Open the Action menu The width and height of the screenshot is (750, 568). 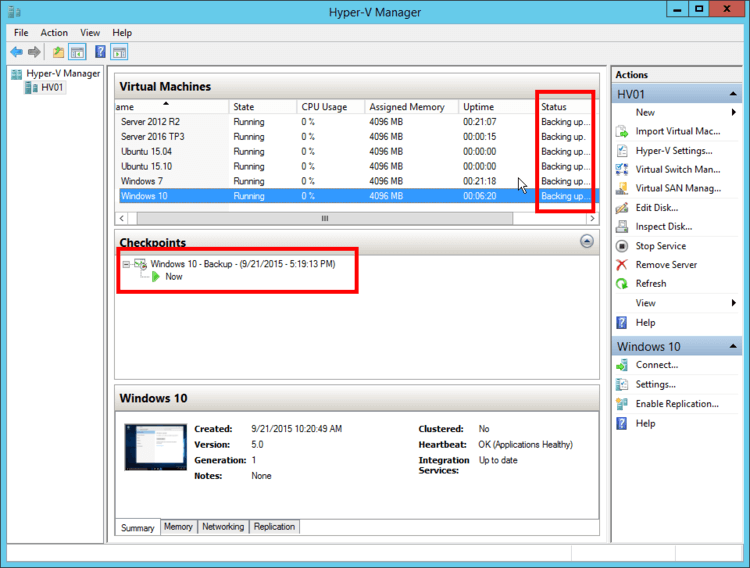[x=54, y=33]
